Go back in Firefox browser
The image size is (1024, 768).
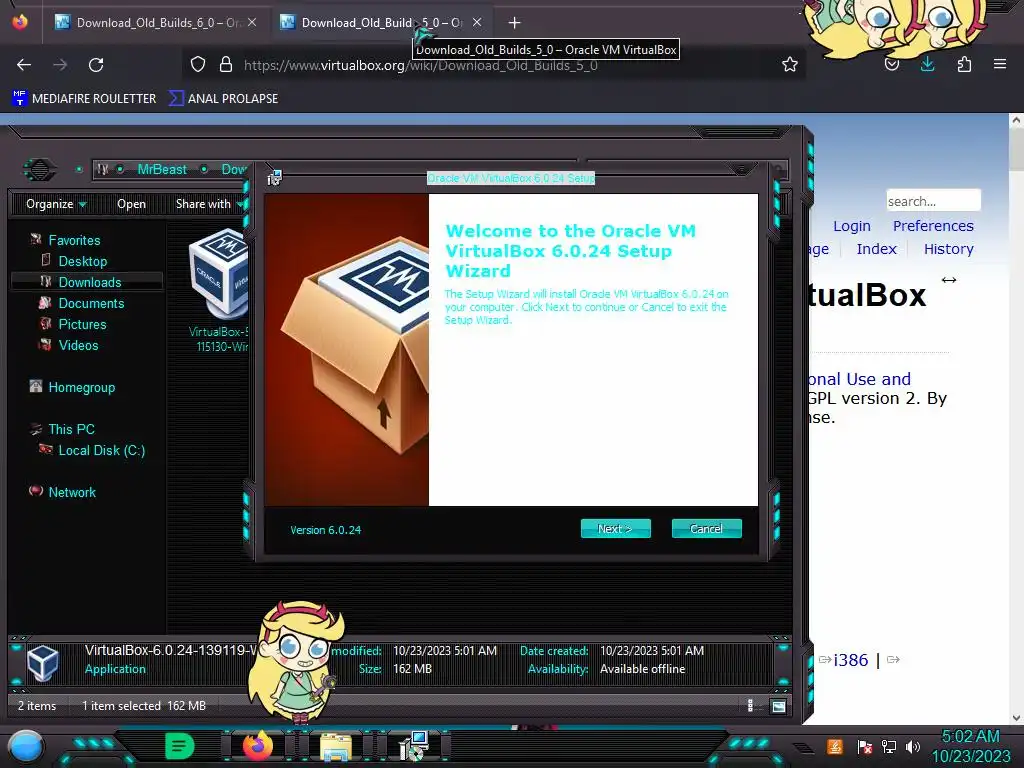(x=24, y=65)
